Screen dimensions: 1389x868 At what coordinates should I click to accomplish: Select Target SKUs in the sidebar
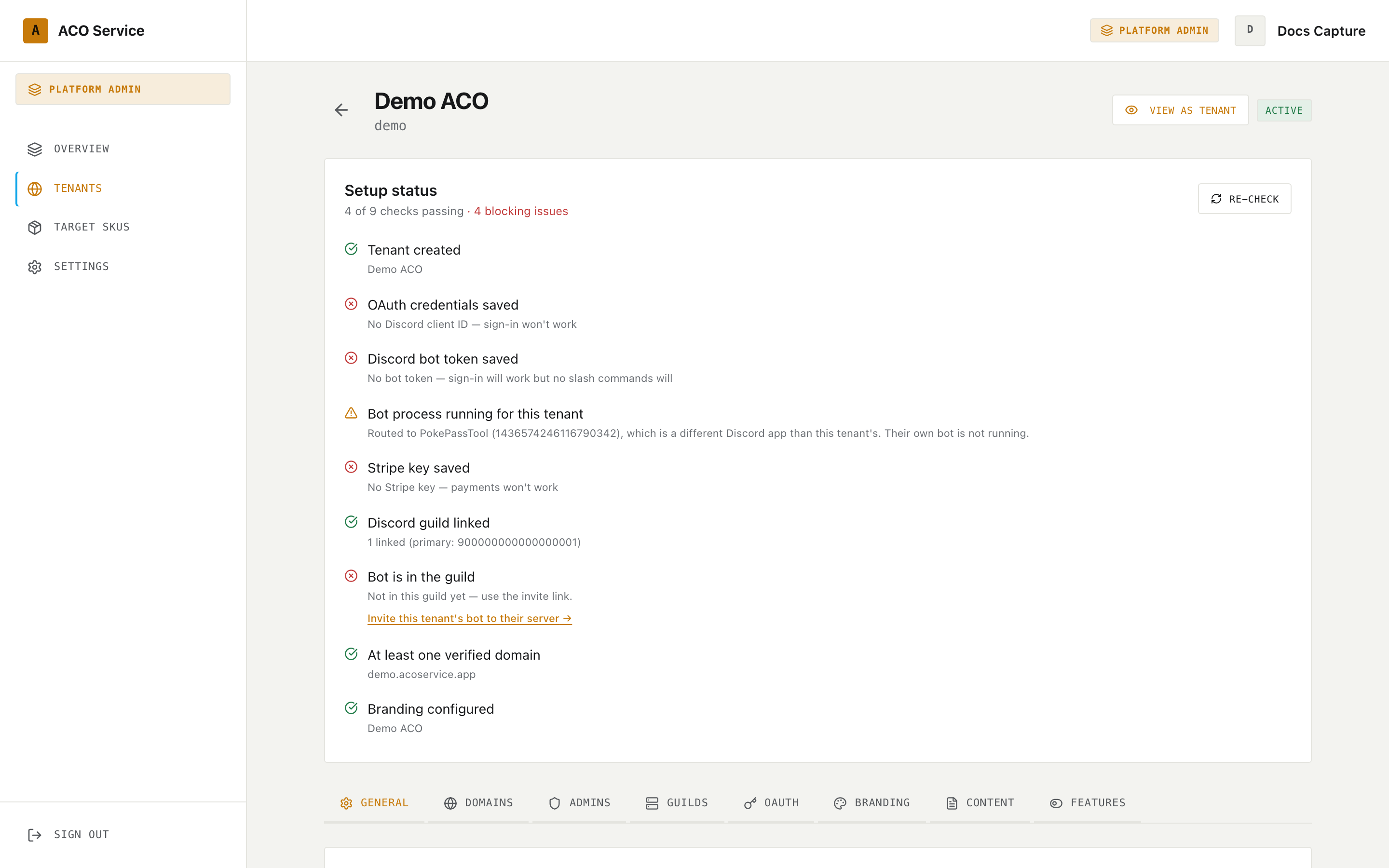[123, 227]
